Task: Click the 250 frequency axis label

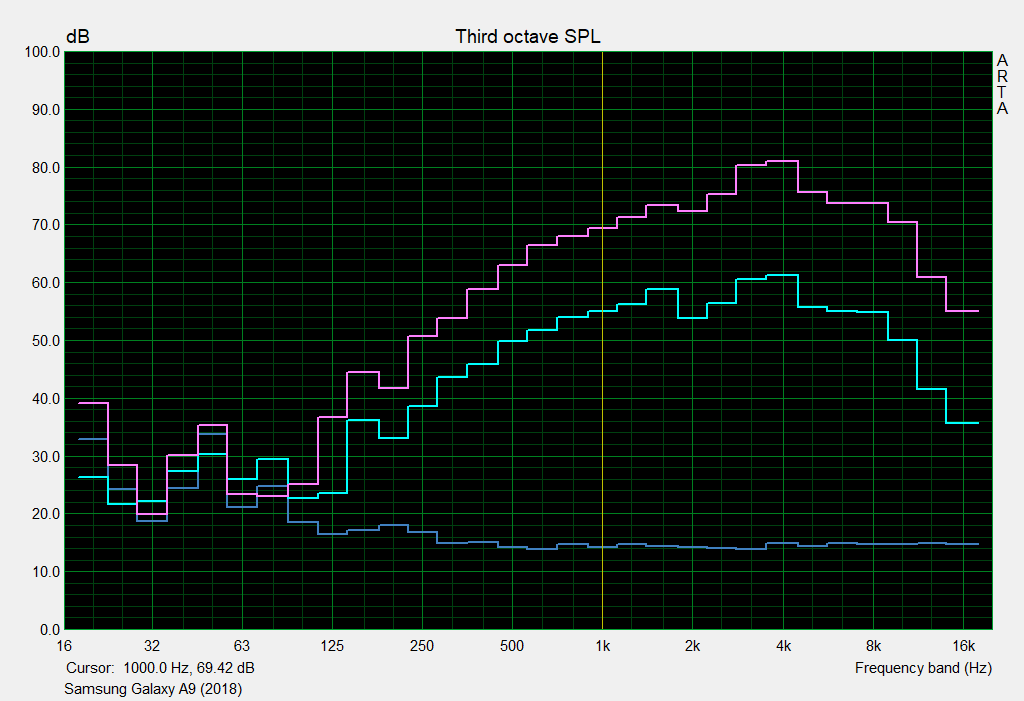Action: coord(422,646)
